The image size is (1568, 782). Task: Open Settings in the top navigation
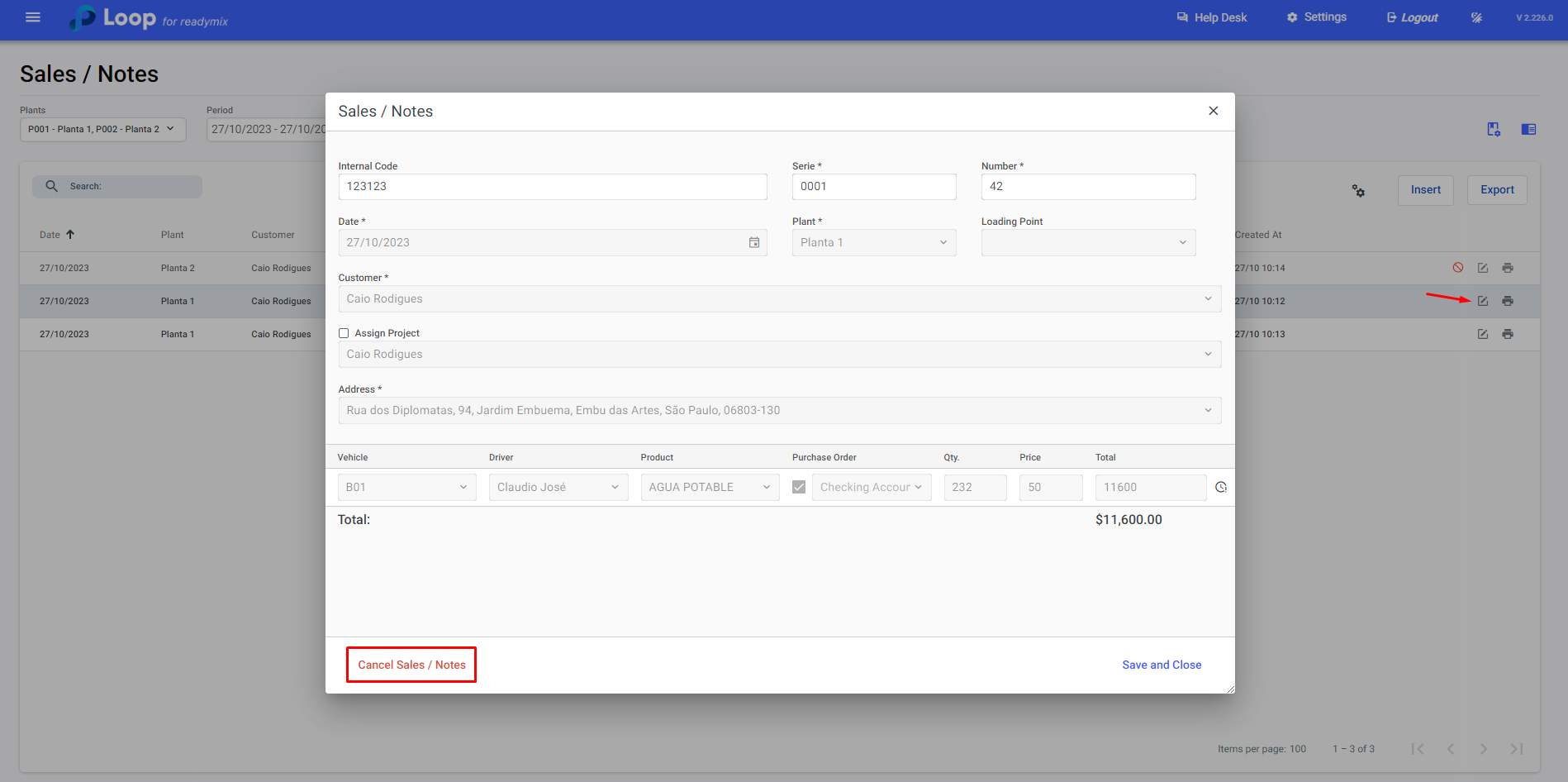tap(1317, 17)
